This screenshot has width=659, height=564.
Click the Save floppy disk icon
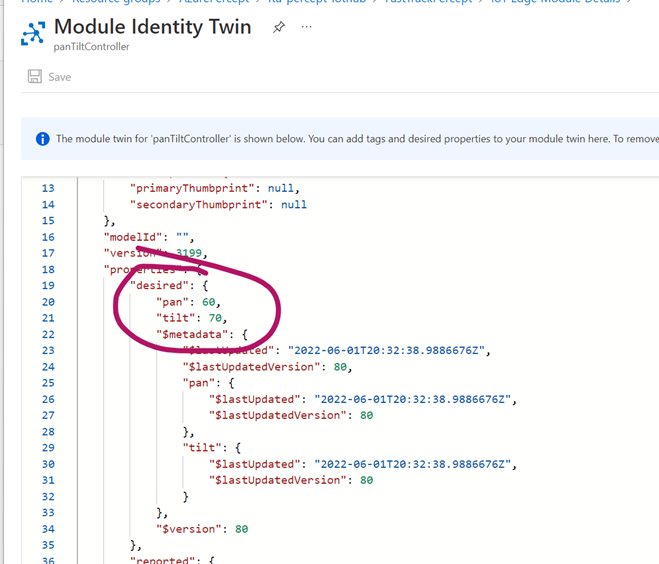tap(35, 76)
